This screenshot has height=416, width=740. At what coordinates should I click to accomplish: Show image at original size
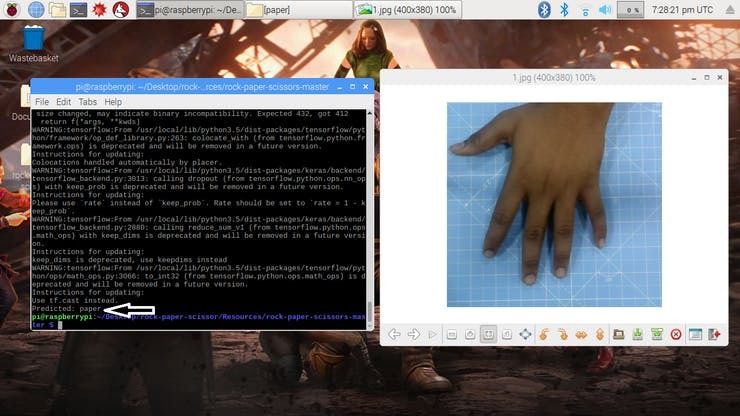(x=507, y=334)
